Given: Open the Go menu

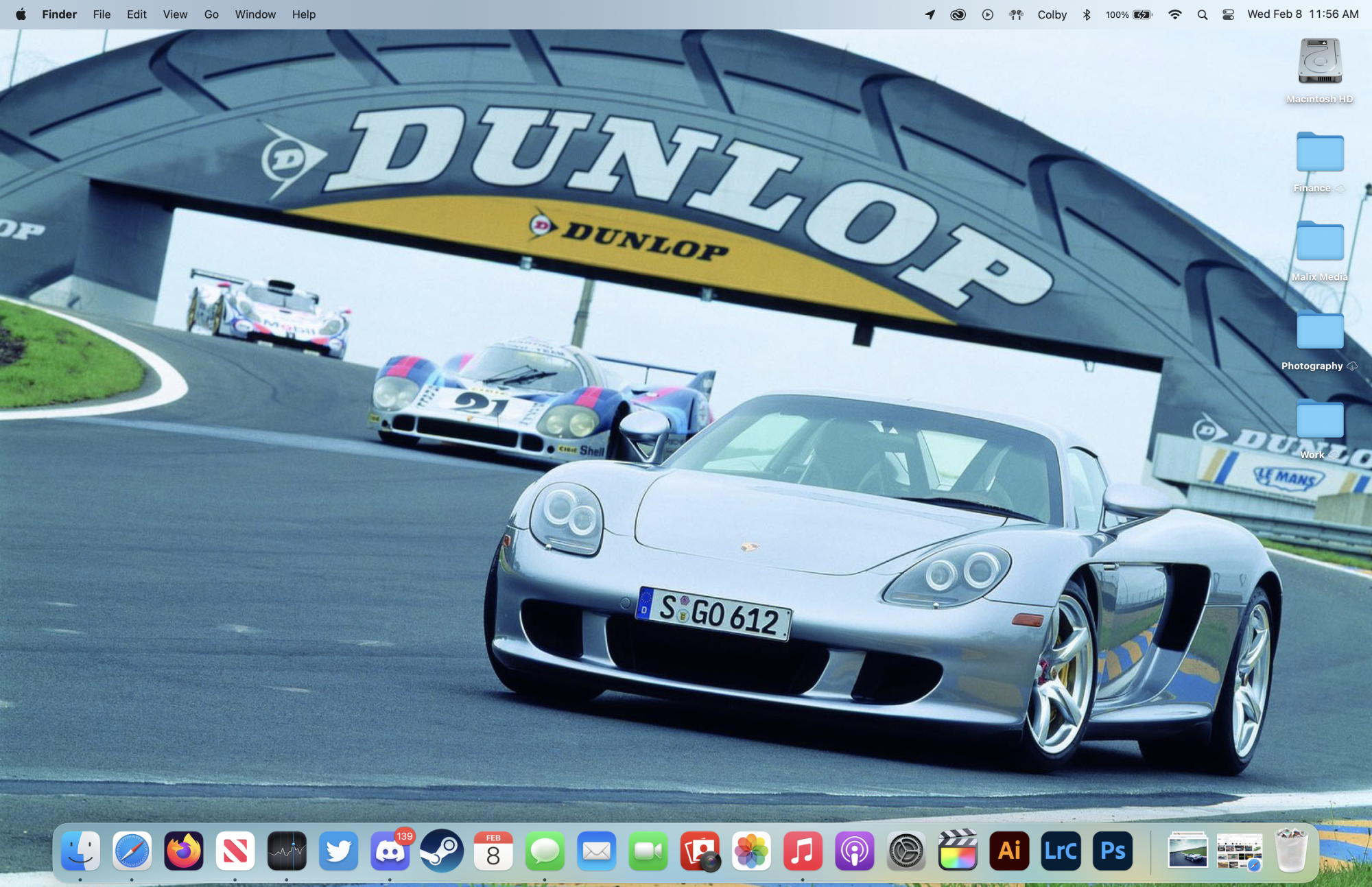Looking at the screenshot, I should click(x=211, y=14).
